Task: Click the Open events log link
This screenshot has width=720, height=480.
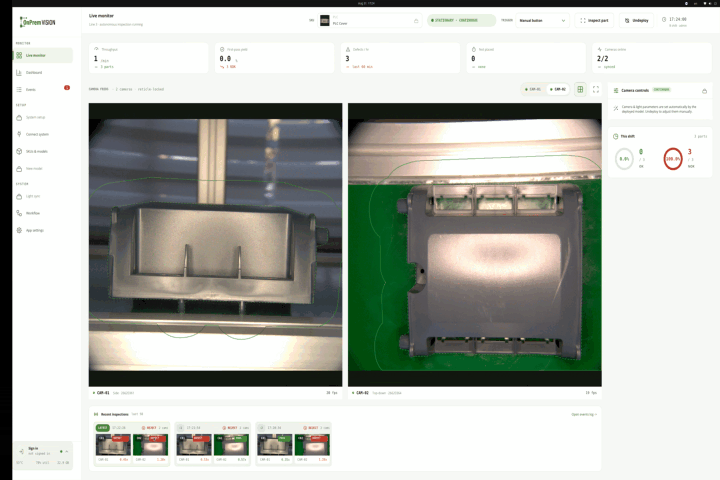Action: tap(584, 414)
